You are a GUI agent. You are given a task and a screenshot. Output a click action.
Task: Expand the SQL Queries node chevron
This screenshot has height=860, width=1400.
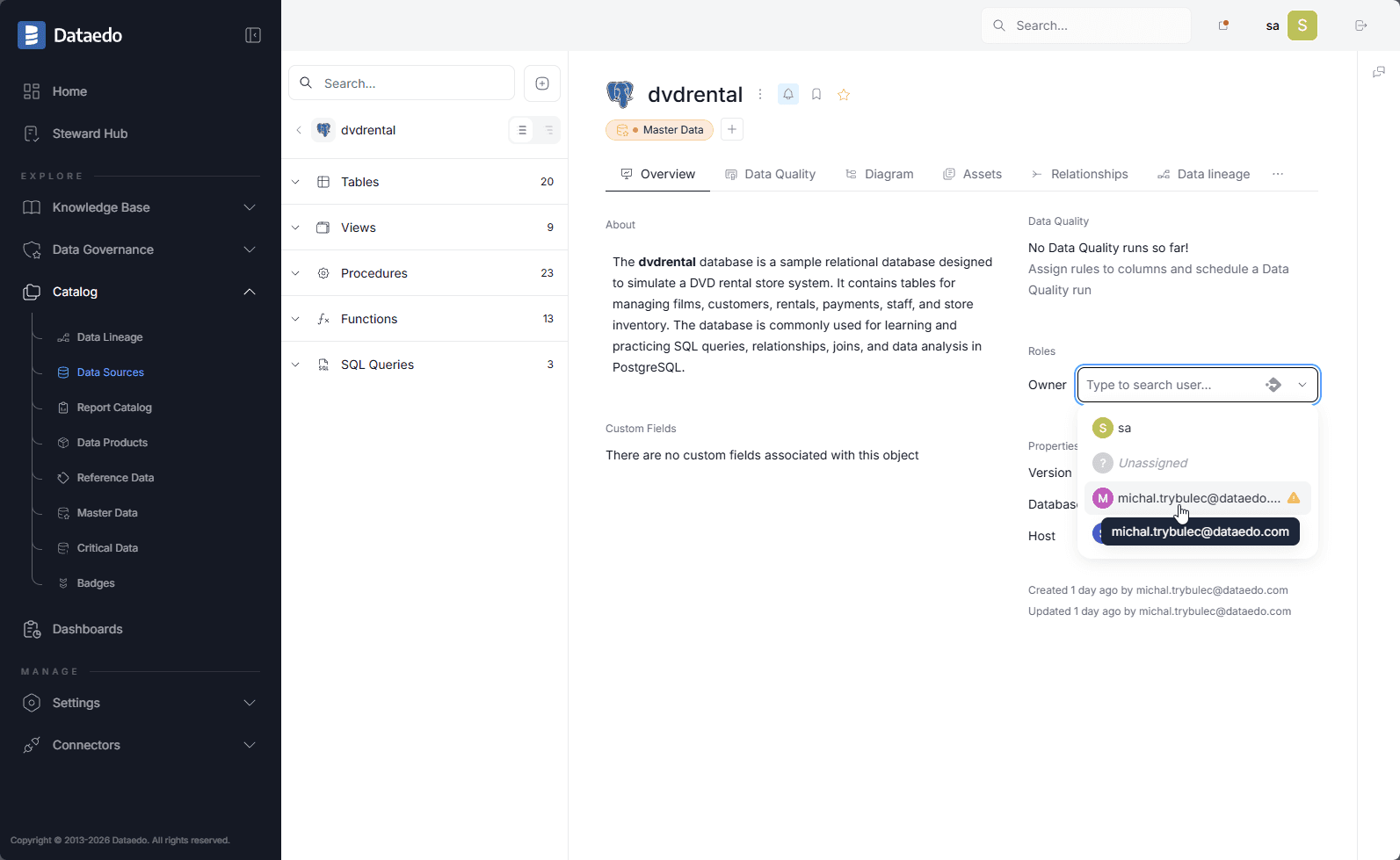295,365
